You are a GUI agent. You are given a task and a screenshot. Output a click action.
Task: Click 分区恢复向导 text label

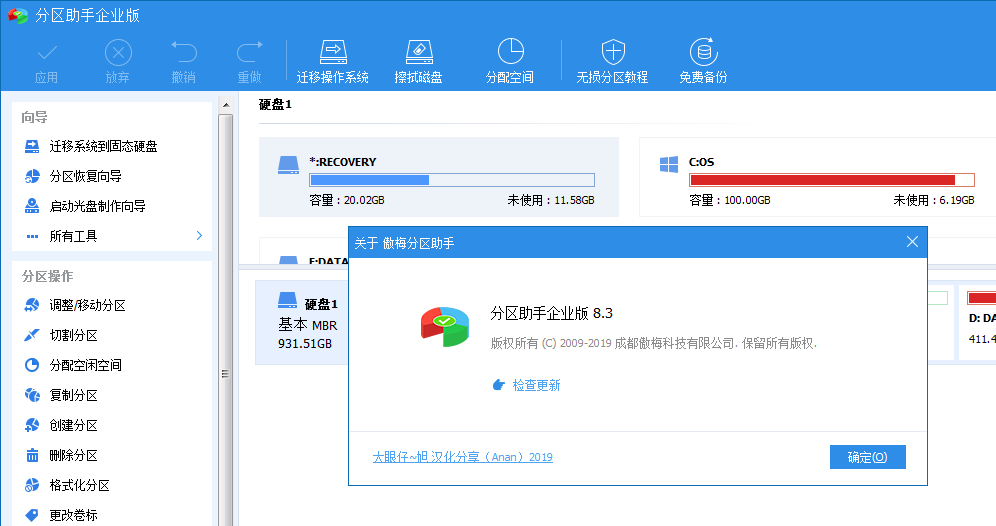coord(86,177)
